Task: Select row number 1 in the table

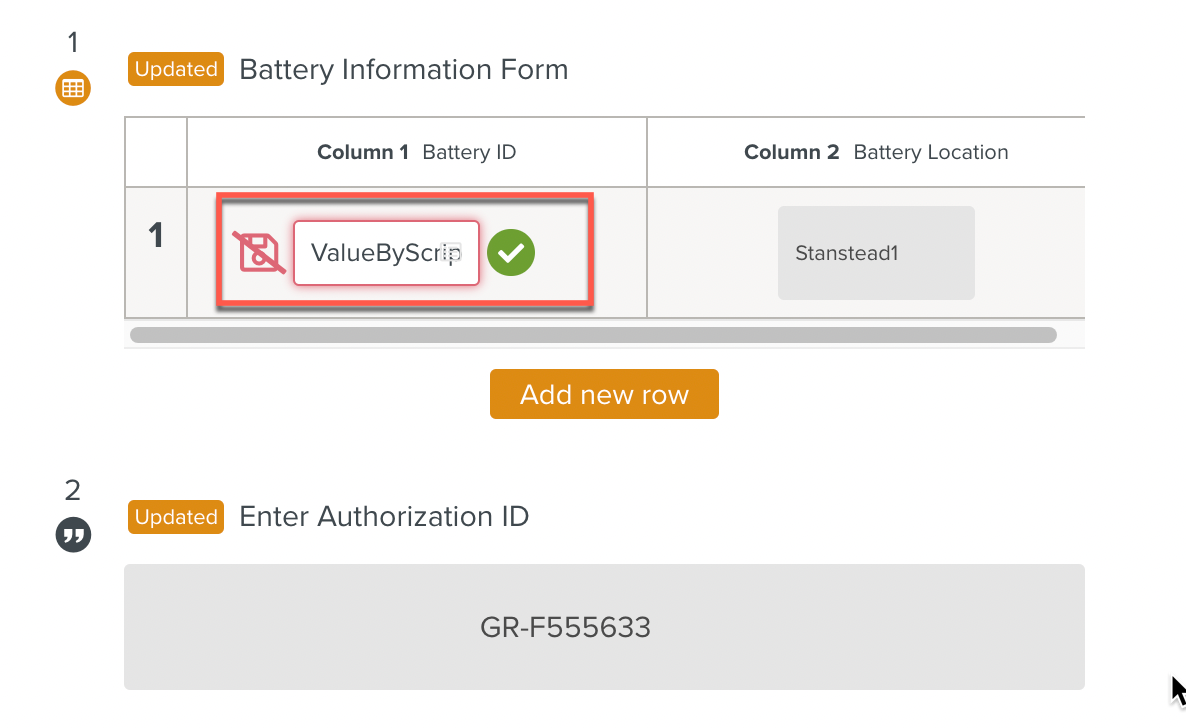Action: 155,237
